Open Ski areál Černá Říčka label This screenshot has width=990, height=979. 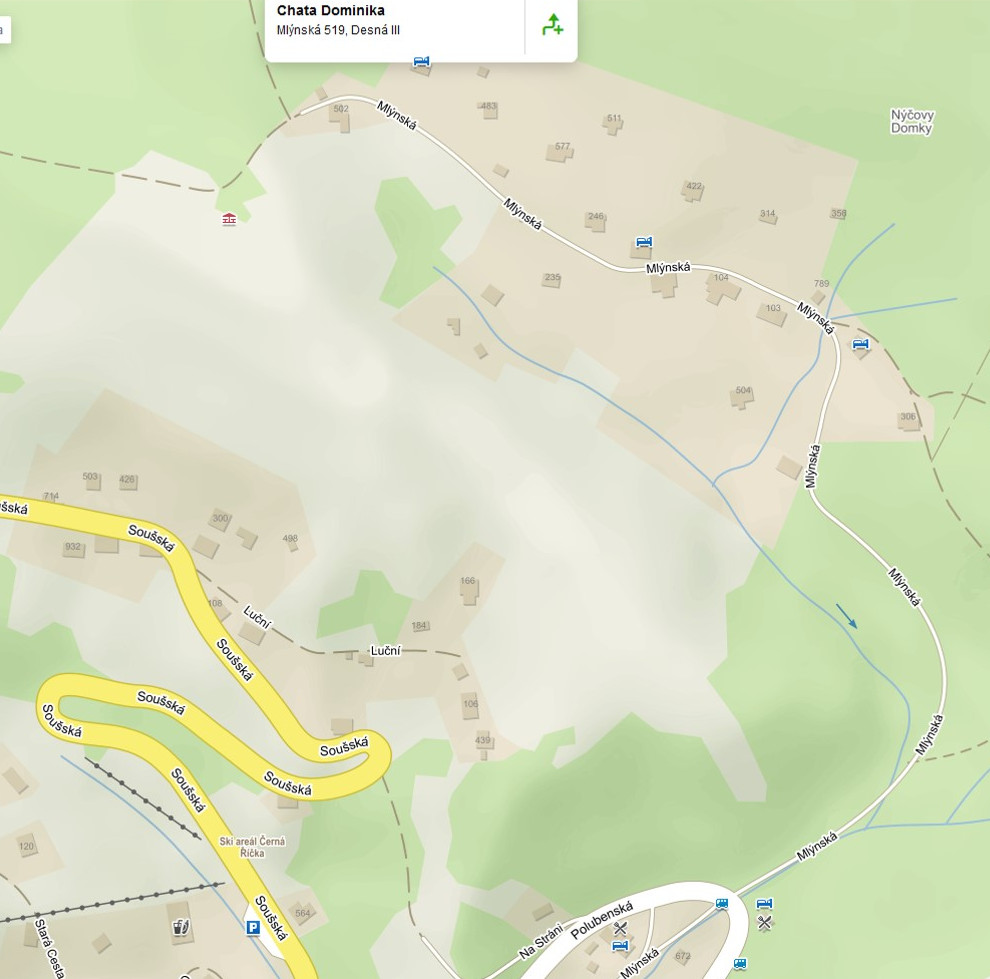(252, 846)
